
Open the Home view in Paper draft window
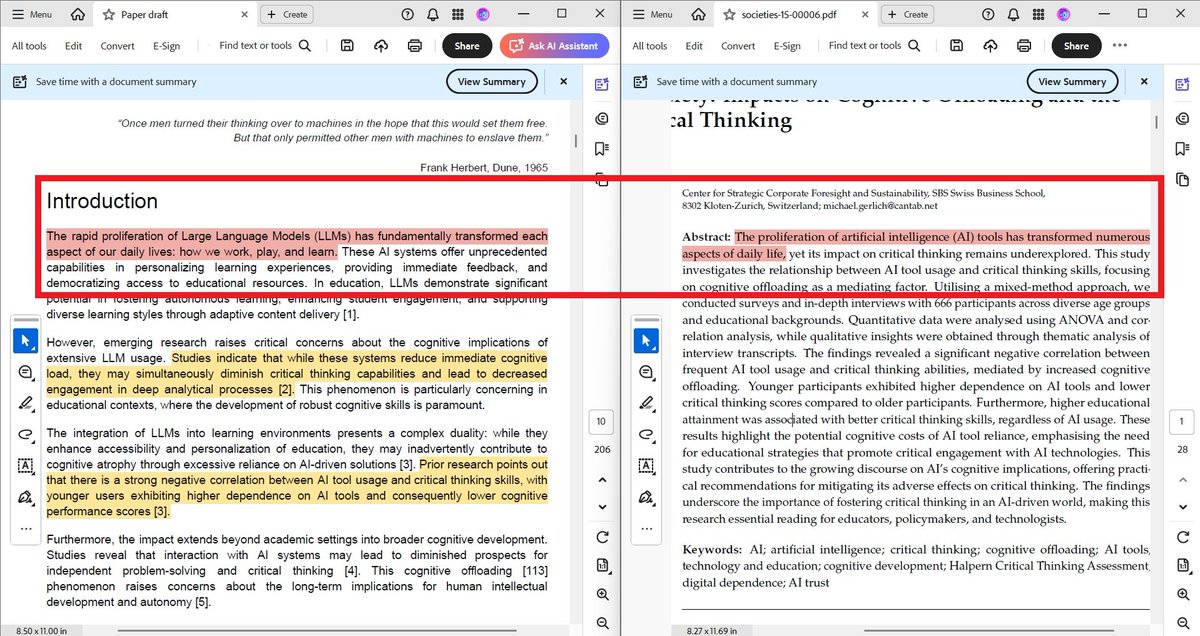(x=76, y=14)
